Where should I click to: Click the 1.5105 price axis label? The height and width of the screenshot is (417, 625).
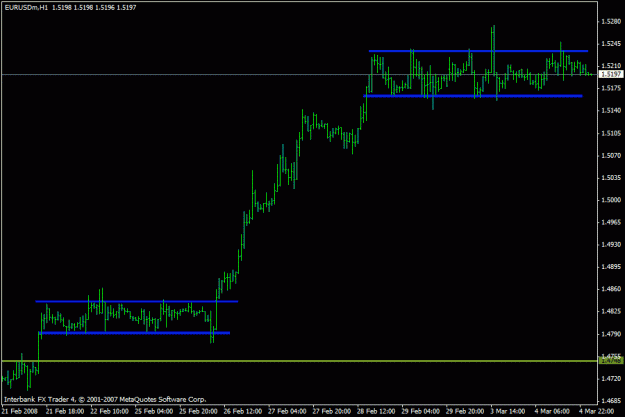point(611,133)
